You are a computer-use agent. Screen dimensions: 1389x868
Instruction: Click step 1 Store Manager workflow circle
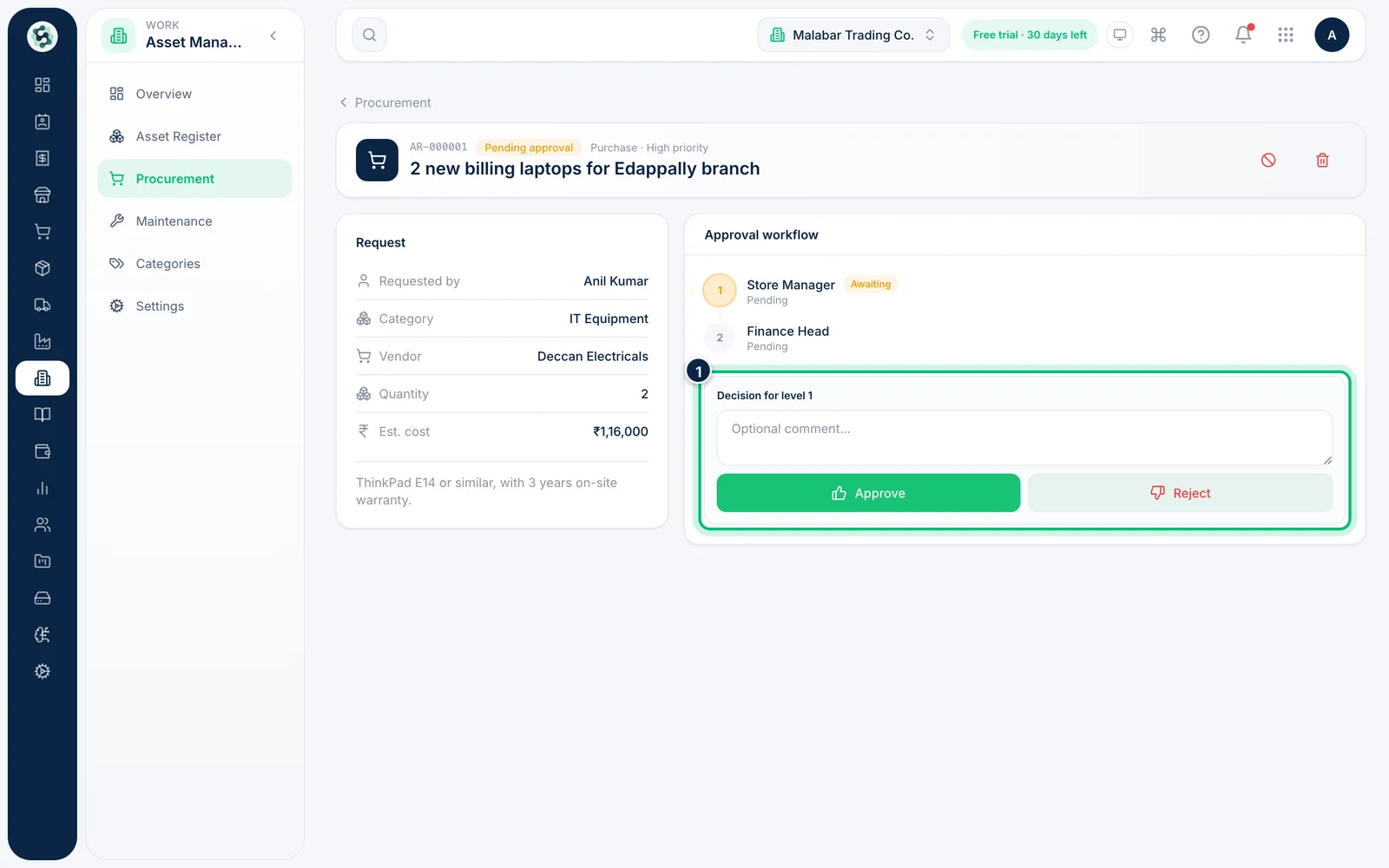[x=720, y=291]
